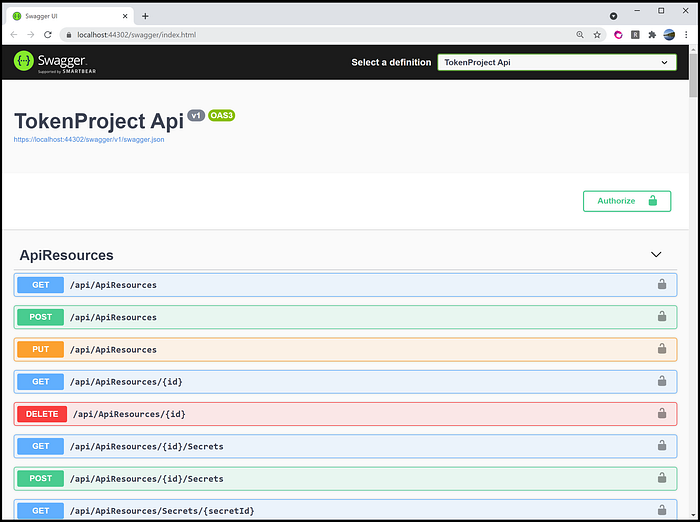Click the lock icon on POST /api/ApiResources
The height and width of the screenshot is (522, 700).
coord(662,316)
